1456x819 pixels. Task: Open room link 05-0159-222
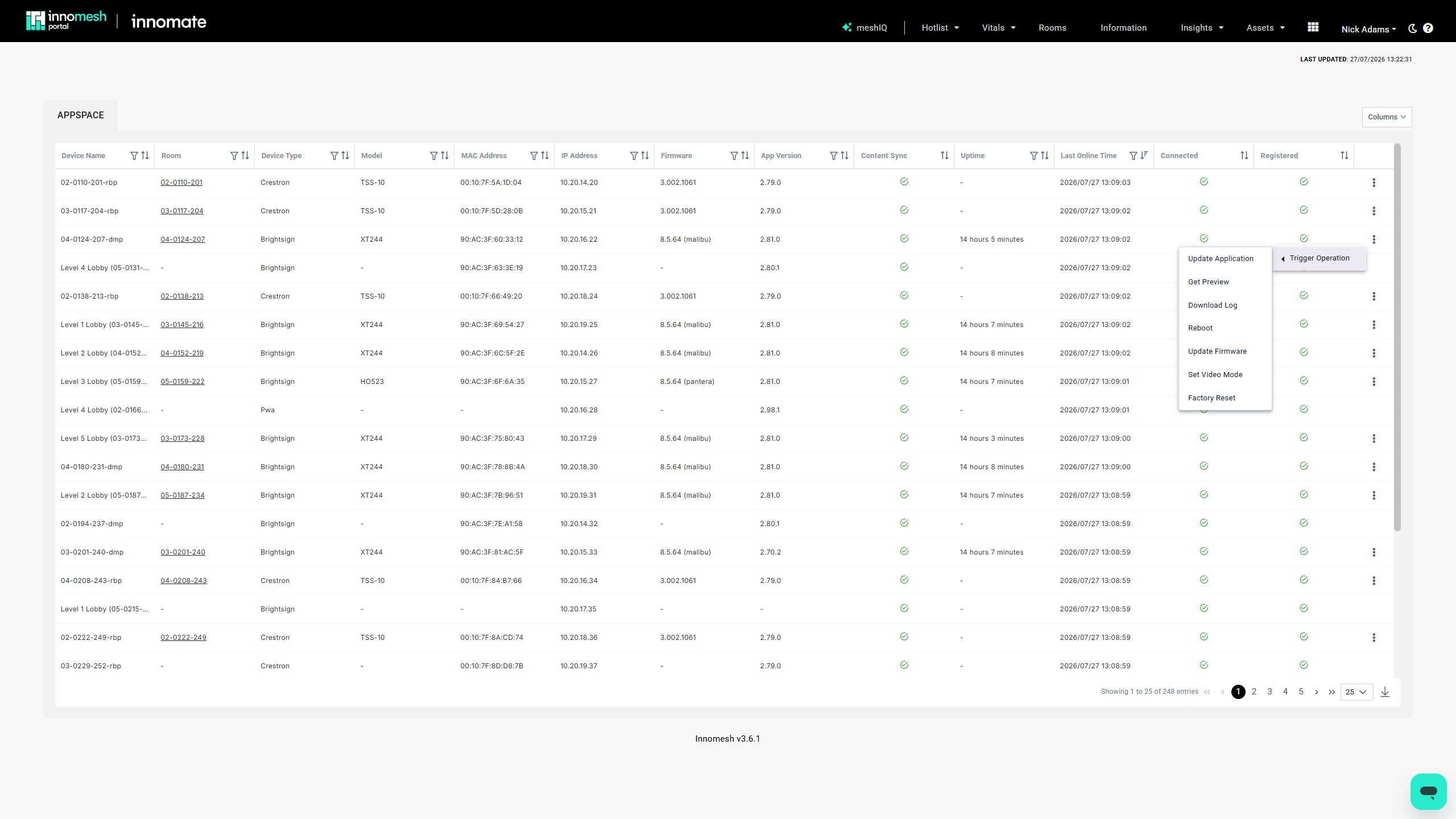pyautogui.click(x=183, y=382)
